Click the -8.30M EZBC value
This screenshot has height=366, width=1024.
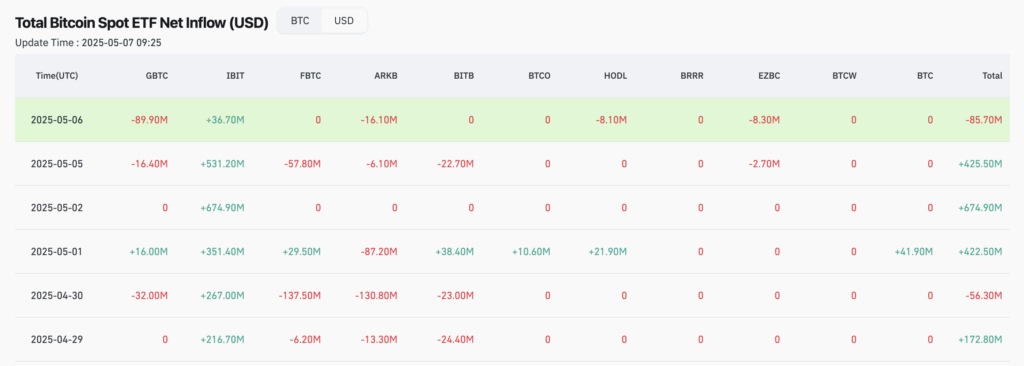point(763,120)
